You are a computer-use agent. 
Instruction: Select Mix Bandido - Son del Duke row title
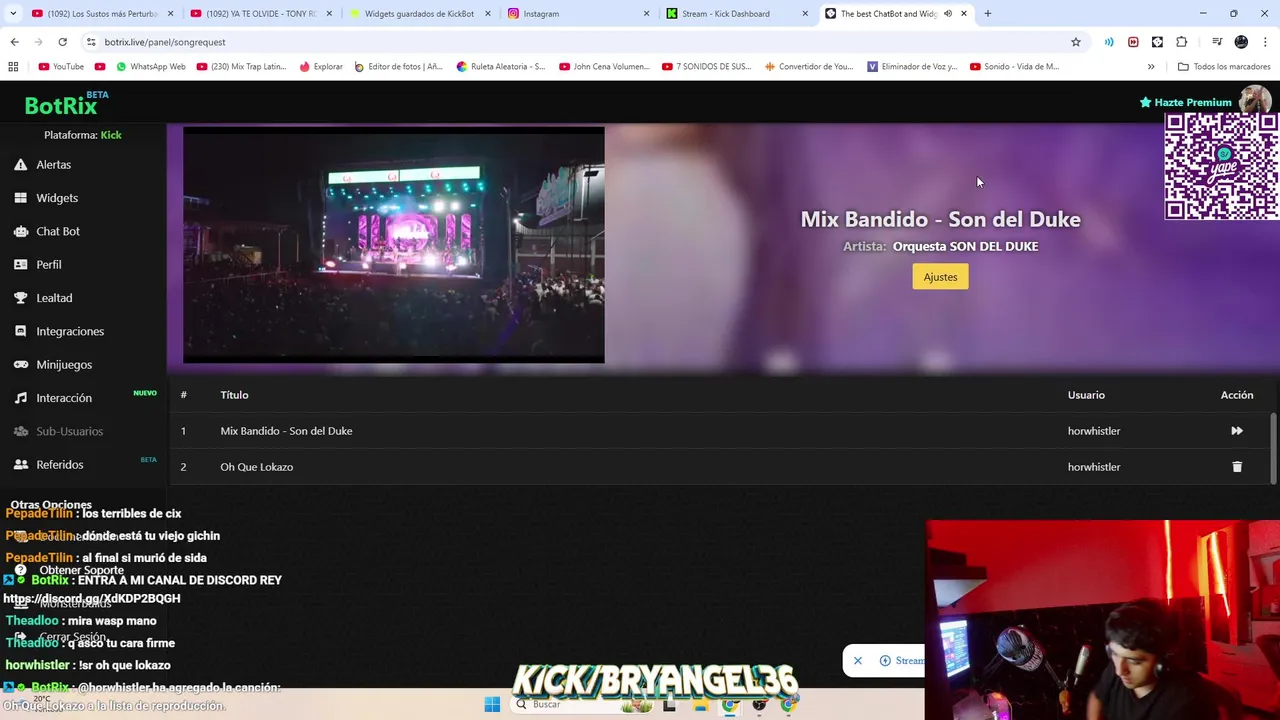point(286,431)
